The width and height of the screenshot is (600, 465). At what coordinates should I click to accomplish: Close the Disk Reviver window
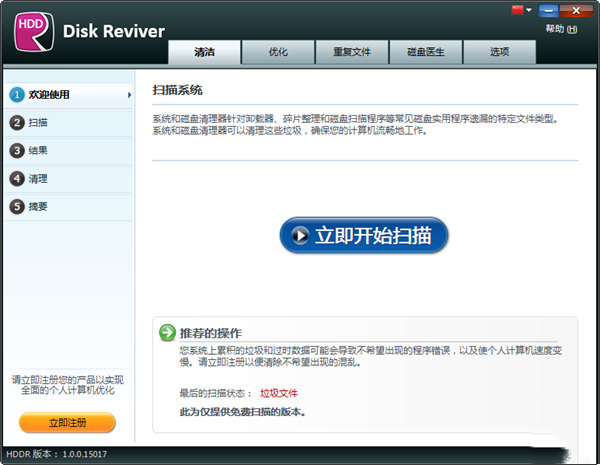[576, 11]
